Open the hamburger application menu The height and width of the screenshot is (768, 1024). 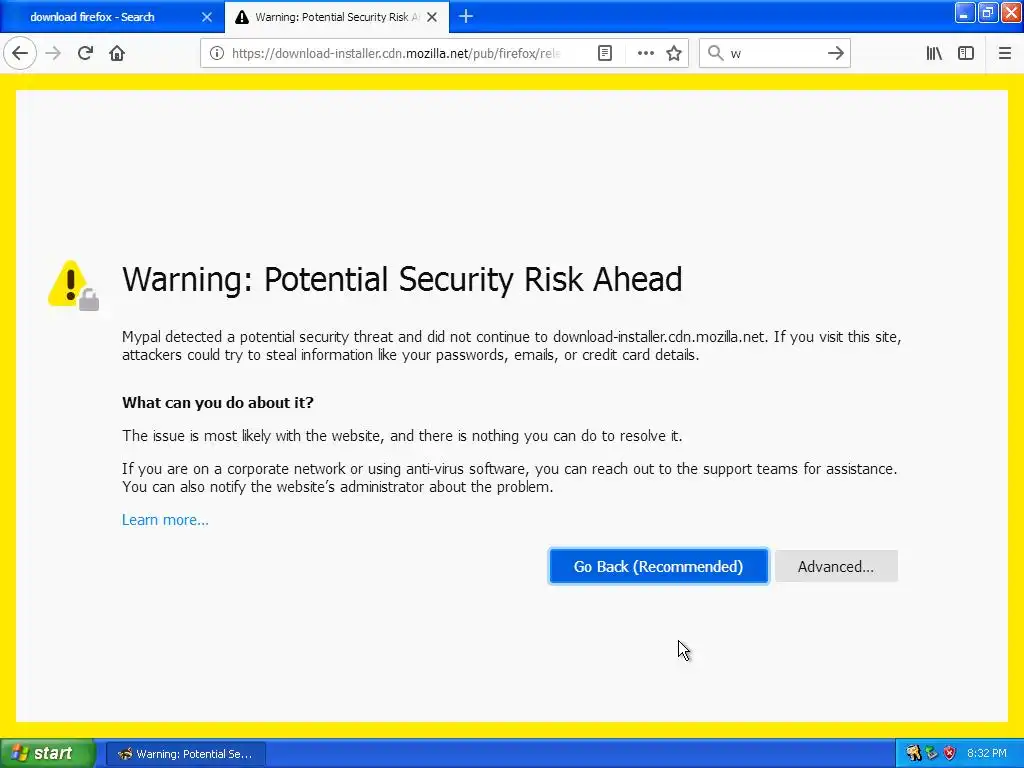click(x=1004, y=53)
